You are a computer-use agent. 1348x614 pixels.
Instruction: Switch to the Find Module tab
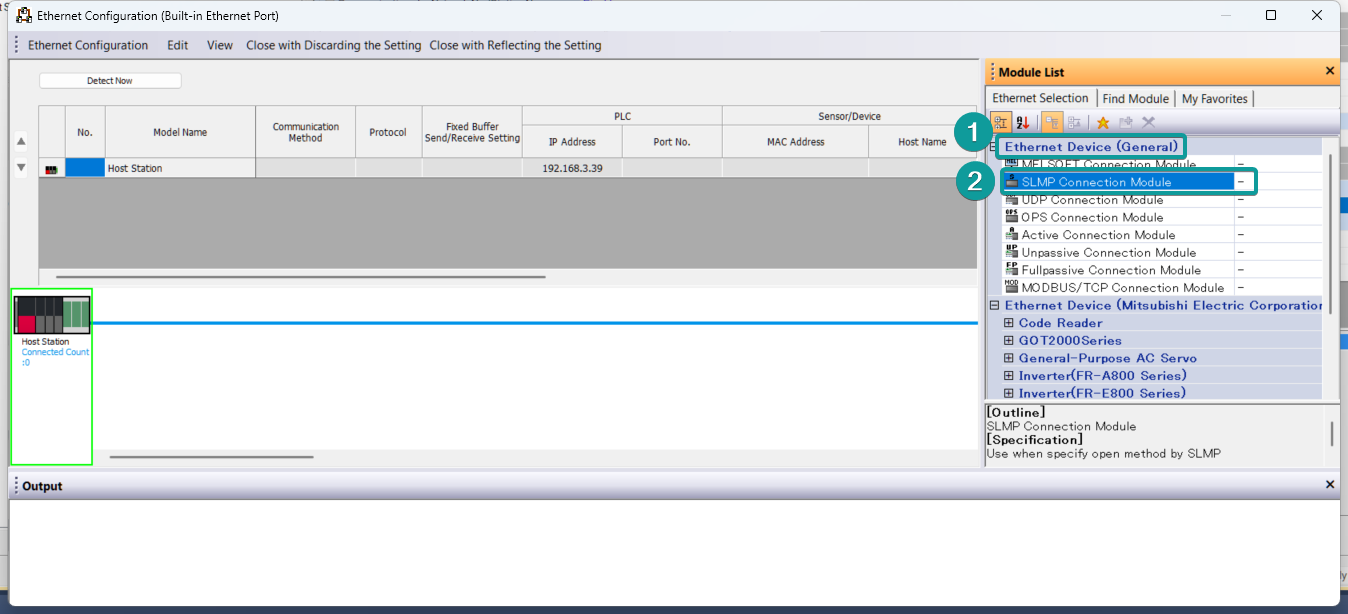click(1135, 98)
